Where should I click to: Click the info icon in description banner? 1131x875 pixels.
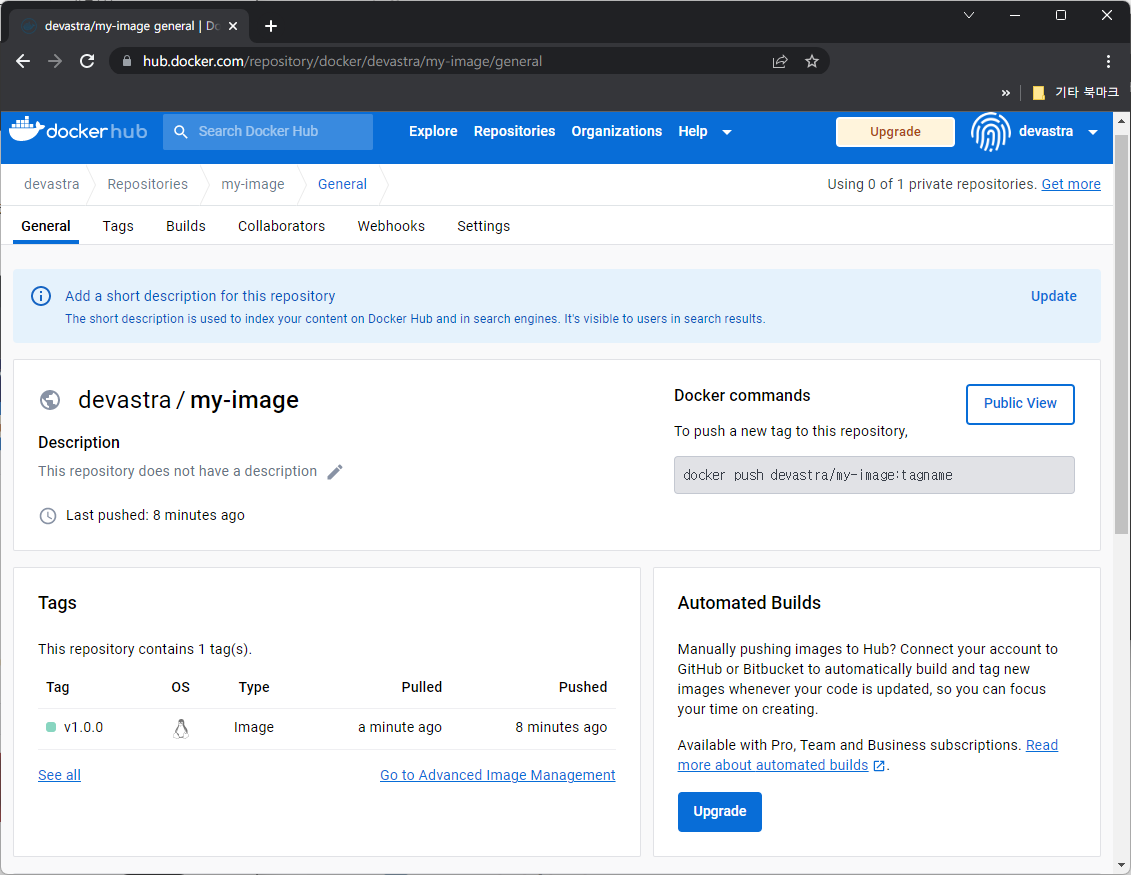(41, 296)
